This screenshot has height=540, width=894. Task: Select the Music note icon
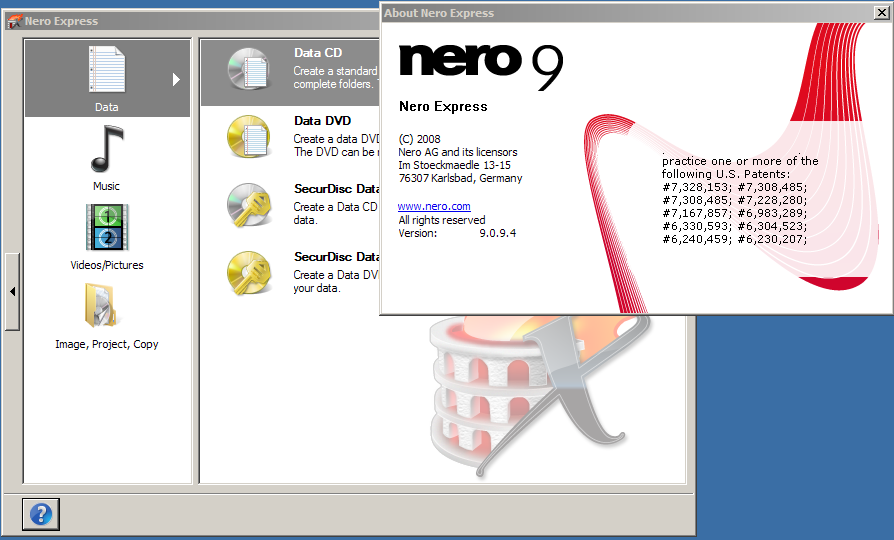point(107,149)
